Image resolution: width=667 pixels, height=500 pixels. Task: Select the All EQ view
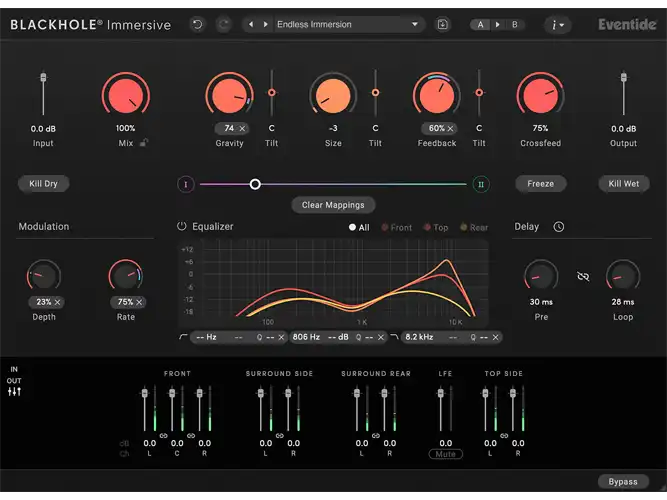coord(359,227)
